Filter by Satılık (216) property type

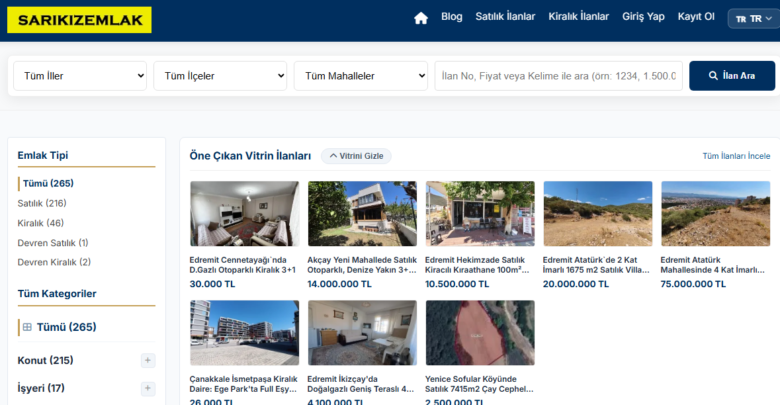click(x=42, y=203)
